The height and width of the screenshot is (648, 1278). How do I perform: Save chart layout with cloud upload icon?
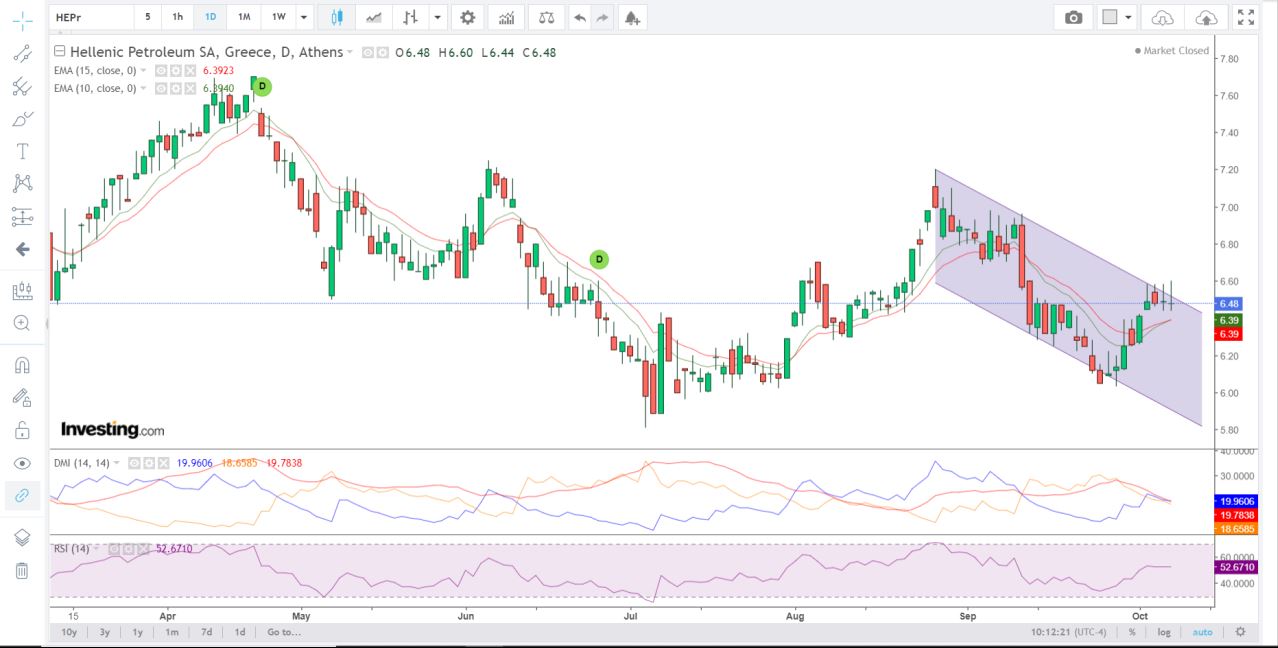(1206, 17)
